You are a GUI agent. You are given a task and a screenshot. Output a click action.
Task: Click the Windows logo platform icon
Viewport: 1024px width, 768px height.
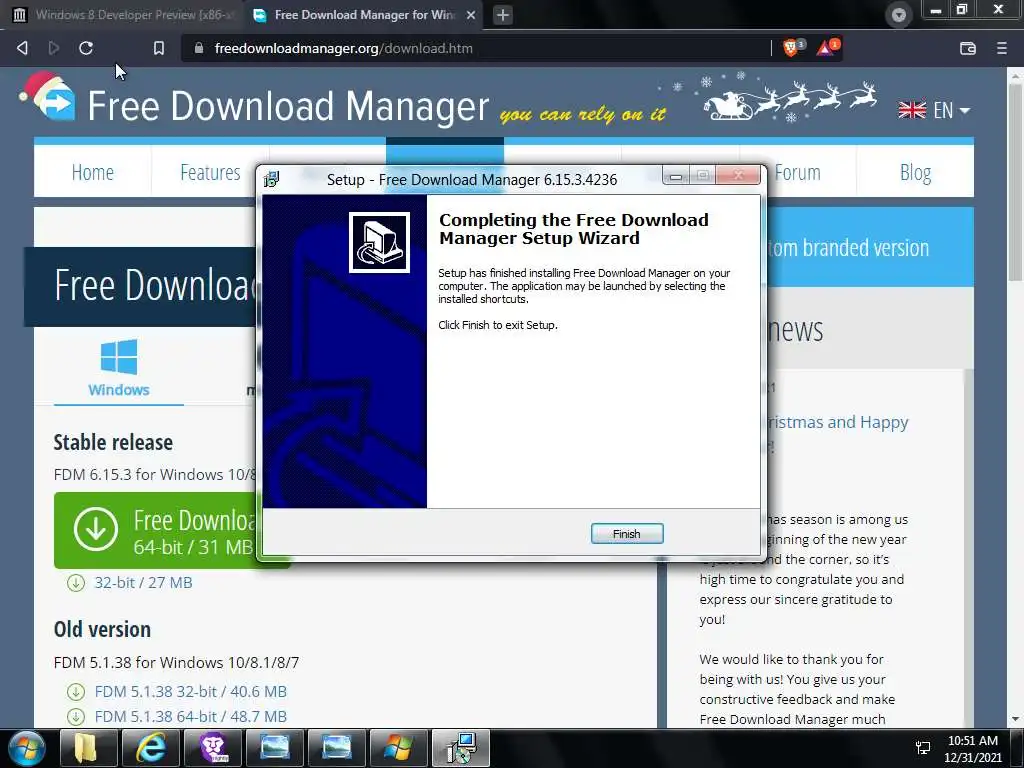119,357
